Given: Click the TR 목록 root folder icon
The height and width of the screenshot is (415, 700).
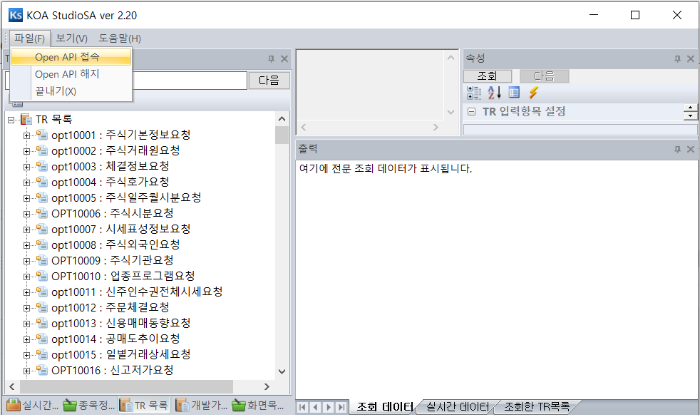Looking at the screenshot, I should (26, 119).
